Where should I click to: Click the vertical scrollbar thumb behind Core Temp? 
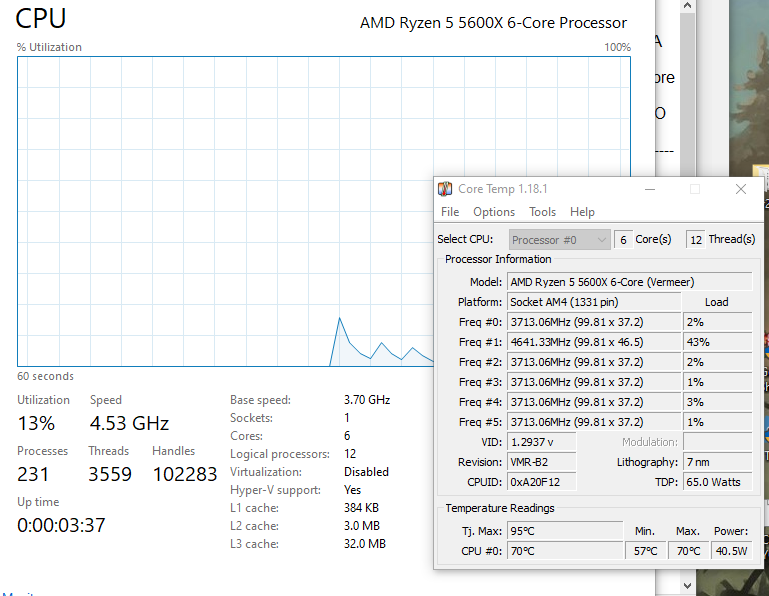click(x=687, y=95)
